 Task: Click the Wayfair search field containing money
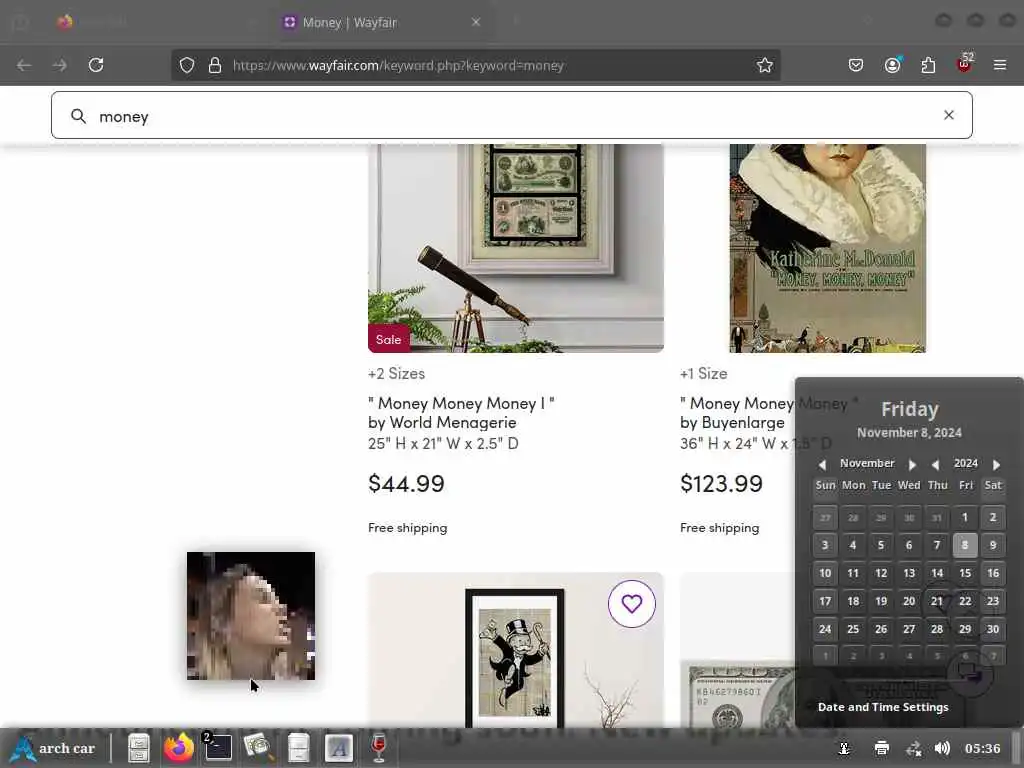coord(512,116)
